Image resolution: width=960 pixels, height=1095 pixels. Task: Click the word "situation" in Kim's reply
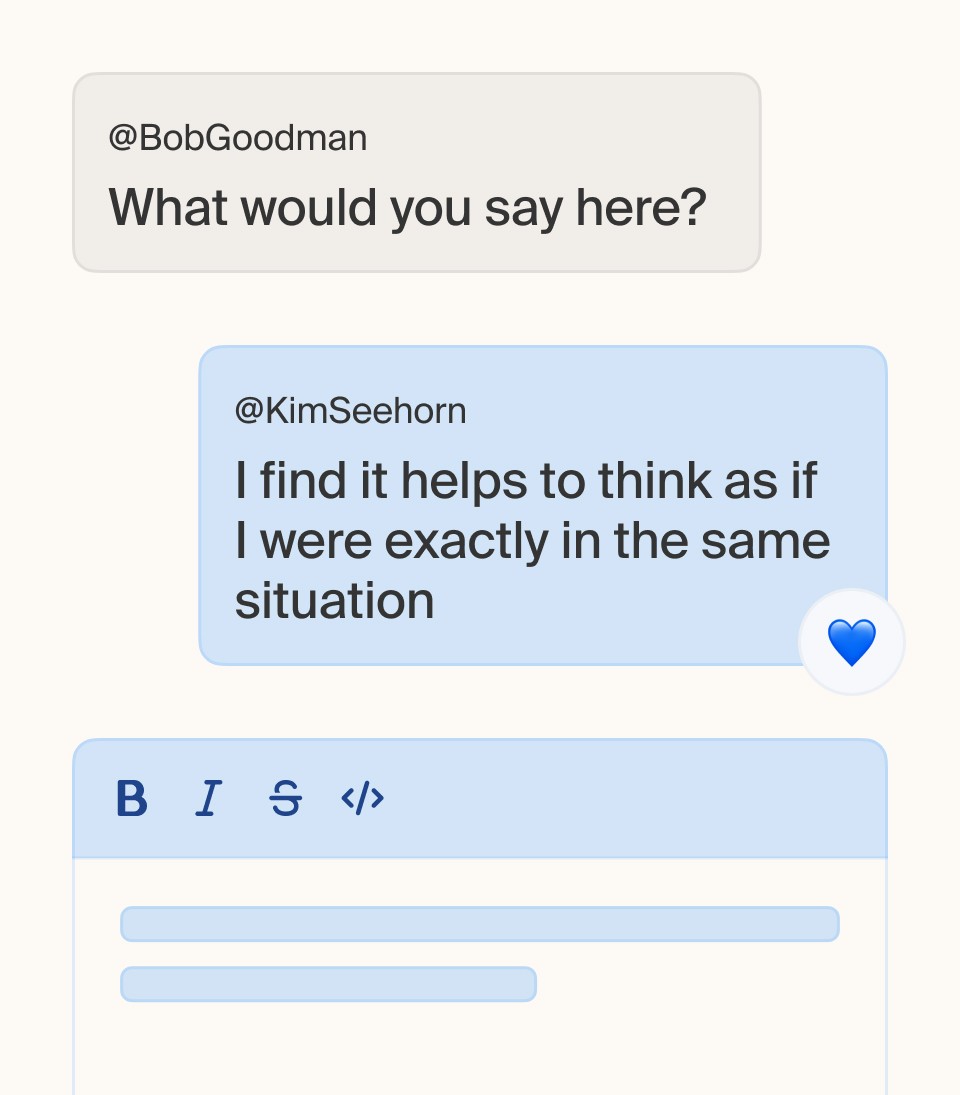(x=334, y=601)
